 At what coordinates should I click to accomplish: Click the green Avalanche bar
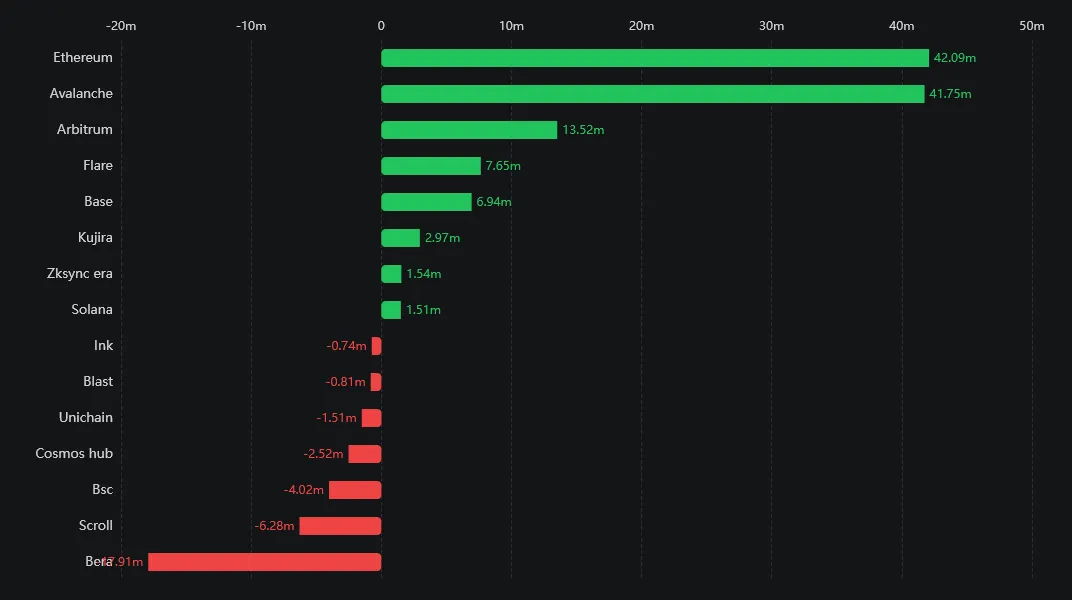coord(653,94)
